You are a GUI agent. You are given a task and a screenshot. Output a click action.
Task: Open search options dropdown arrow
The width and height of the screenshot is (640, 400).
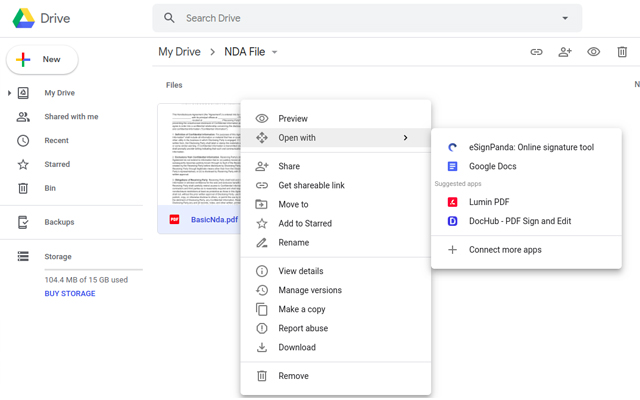tap(565, 18)
